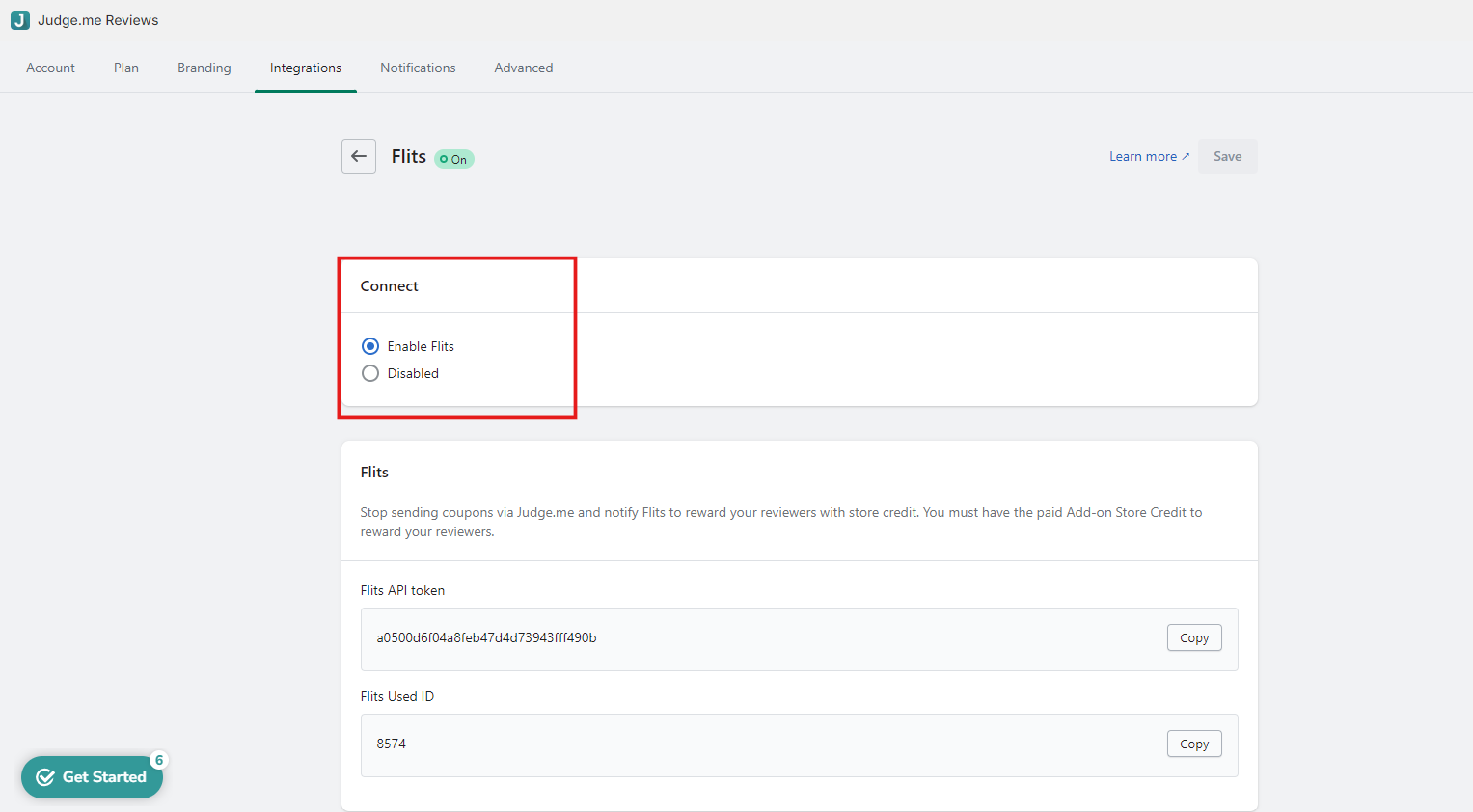Click the Flits API token label
The height and width of the screenshot is (812, 1473).
(x=403, y=590)
